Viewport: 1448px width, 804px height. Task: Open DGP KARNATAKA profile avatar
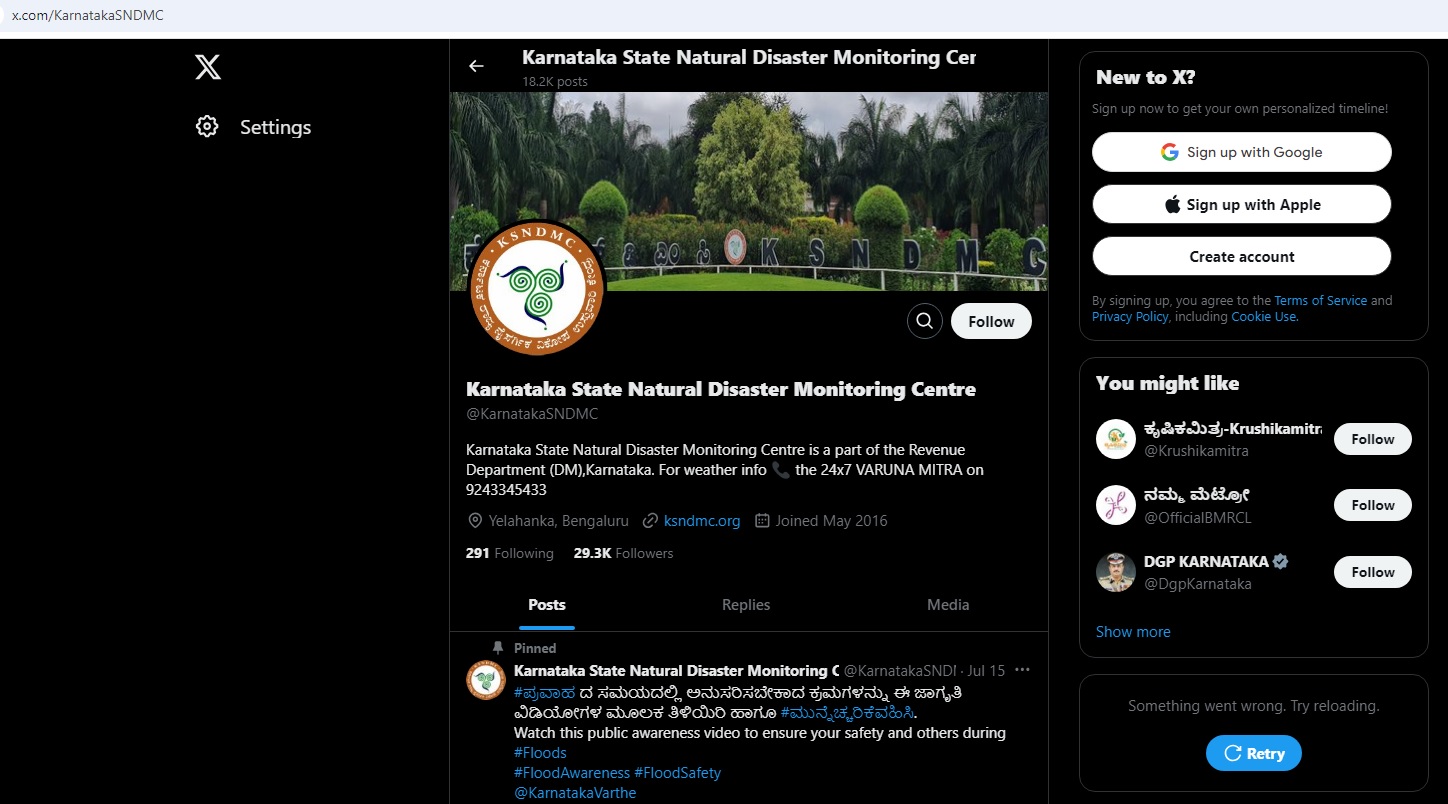click(1116, 572)
